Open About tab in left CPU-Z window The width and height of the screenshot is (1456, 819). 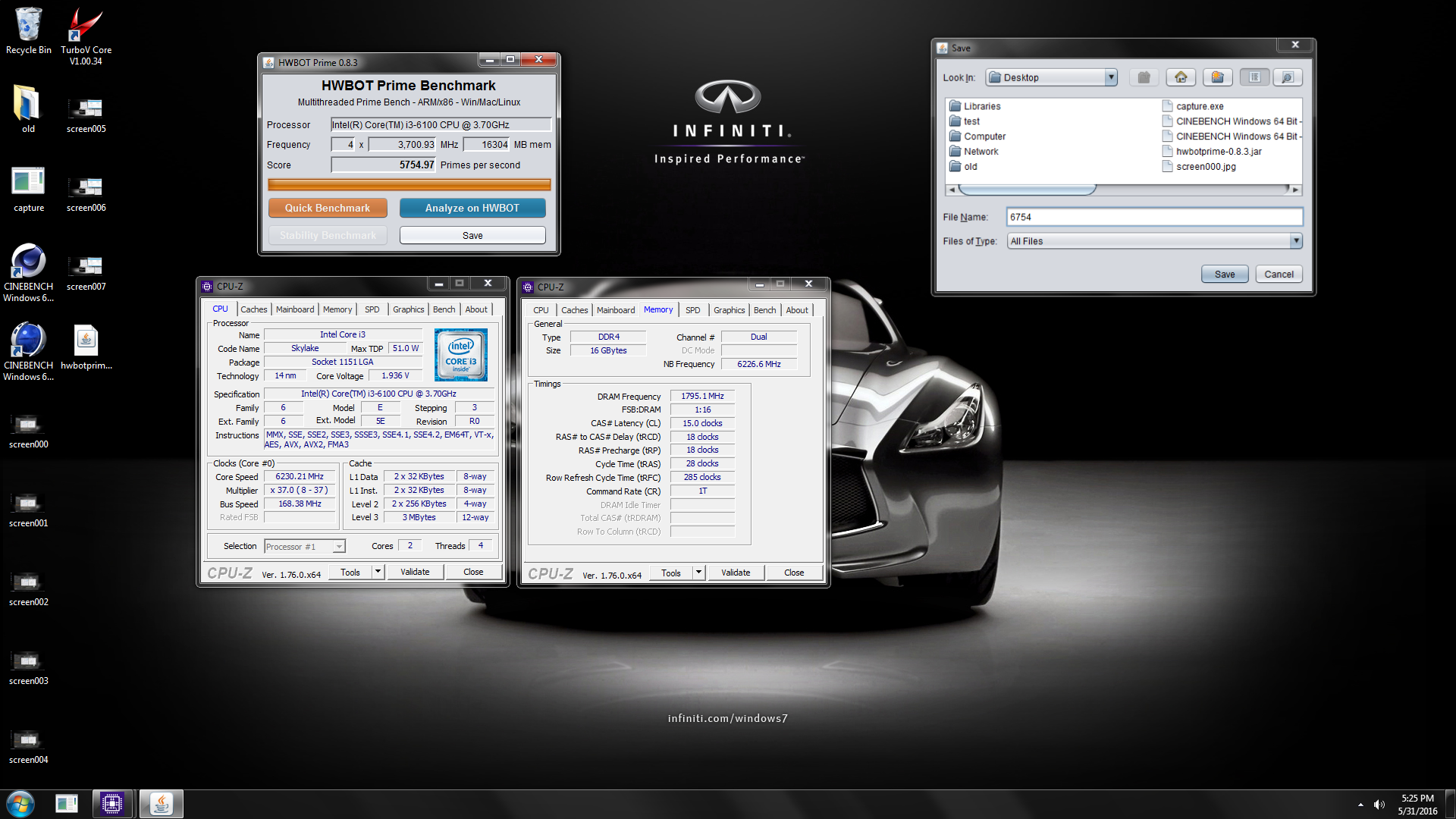tap(476, 309)
